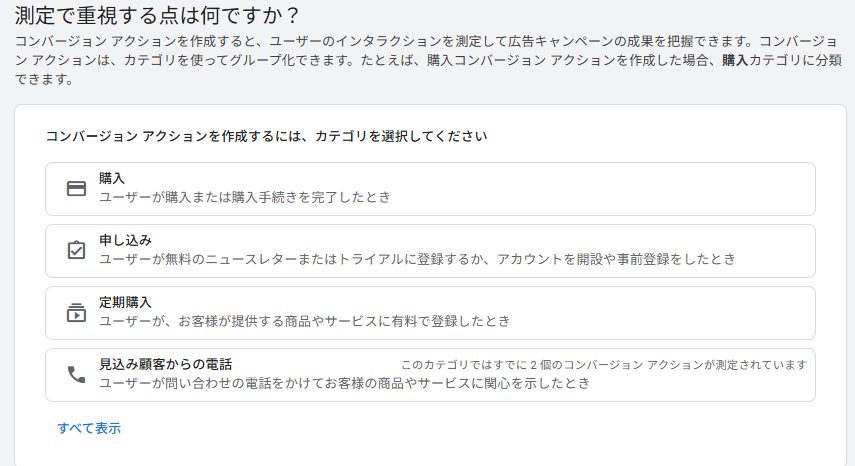This screenshot has height=466, width=855.
Task: Click the 申し込み description about newsletter registration
Action: tap(417, 260)
